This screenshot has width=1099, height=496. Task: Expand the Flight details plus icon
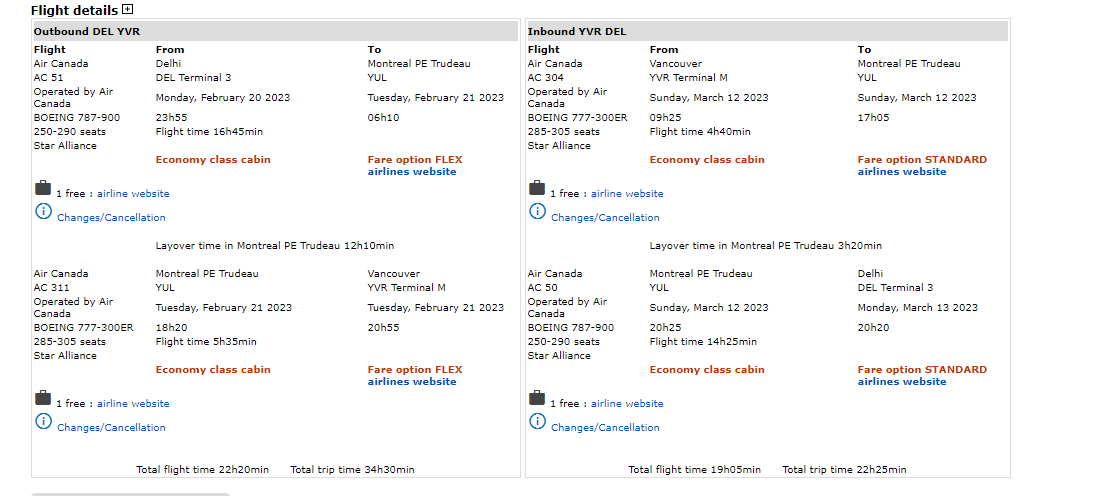(127, 10)
